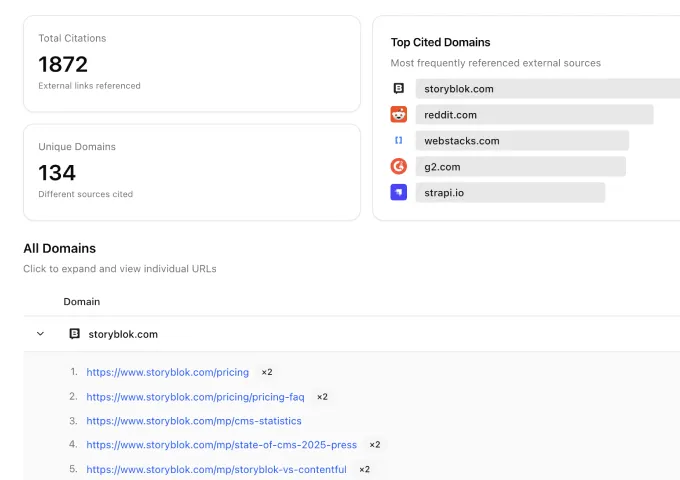This screenshot has height=480, width=680.
Task: Click the Domain column header
Action: click(82, 301)
